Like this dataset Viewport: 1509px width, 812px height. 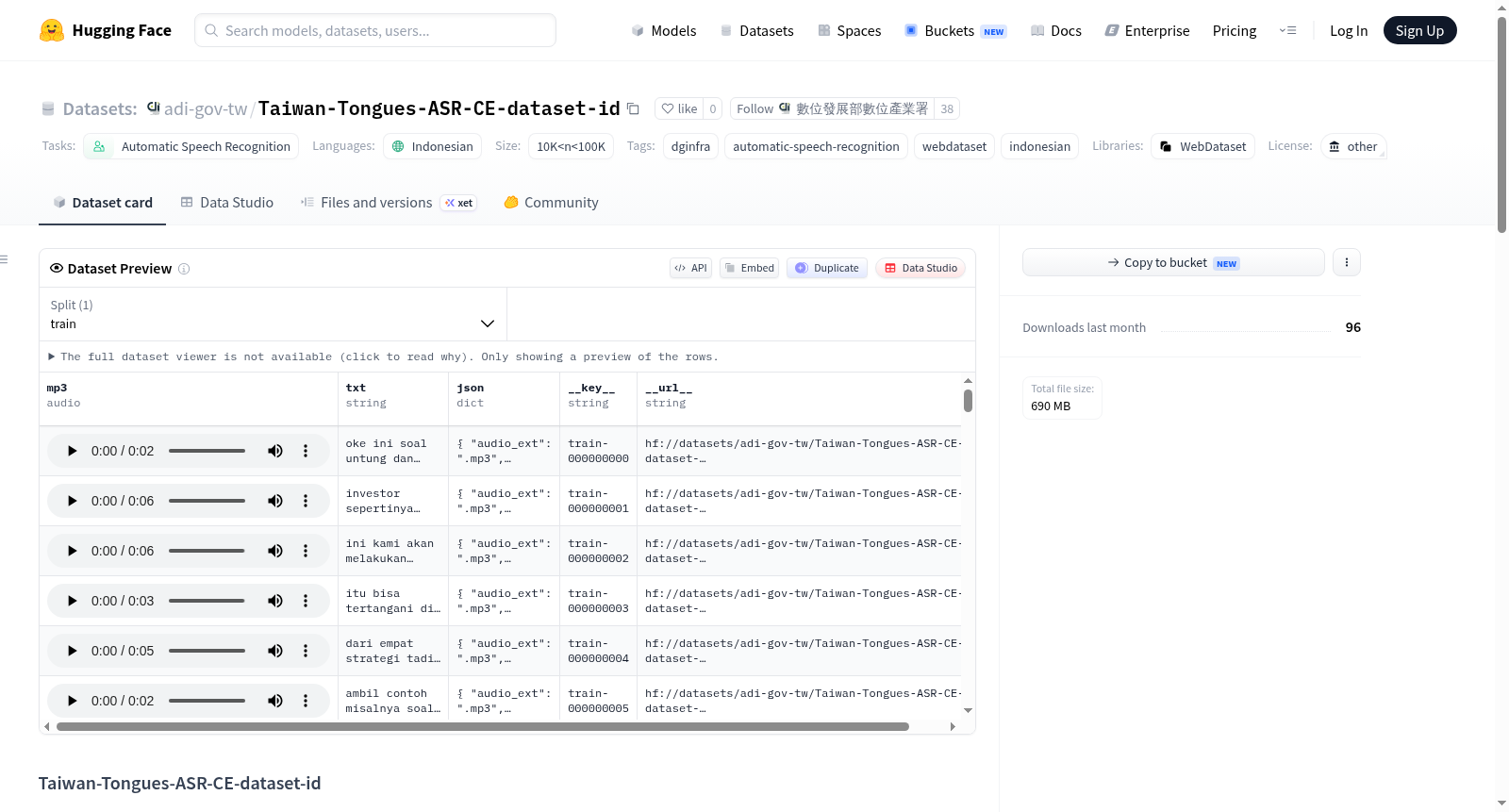click(x=679, y=108)
